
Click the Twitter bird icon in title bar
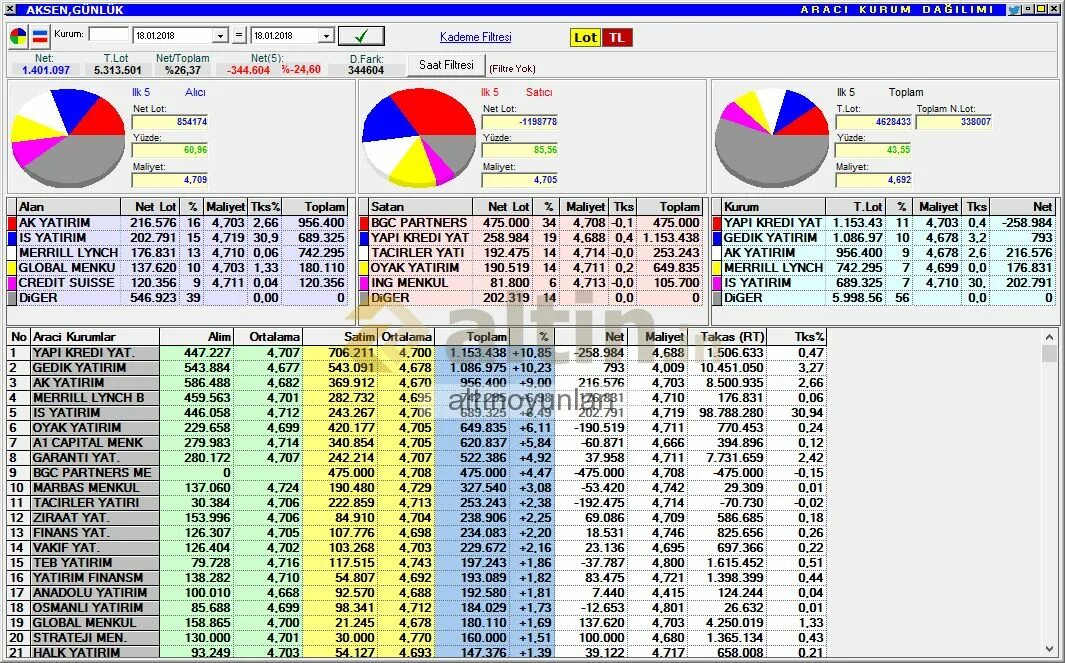point(1015,10)
